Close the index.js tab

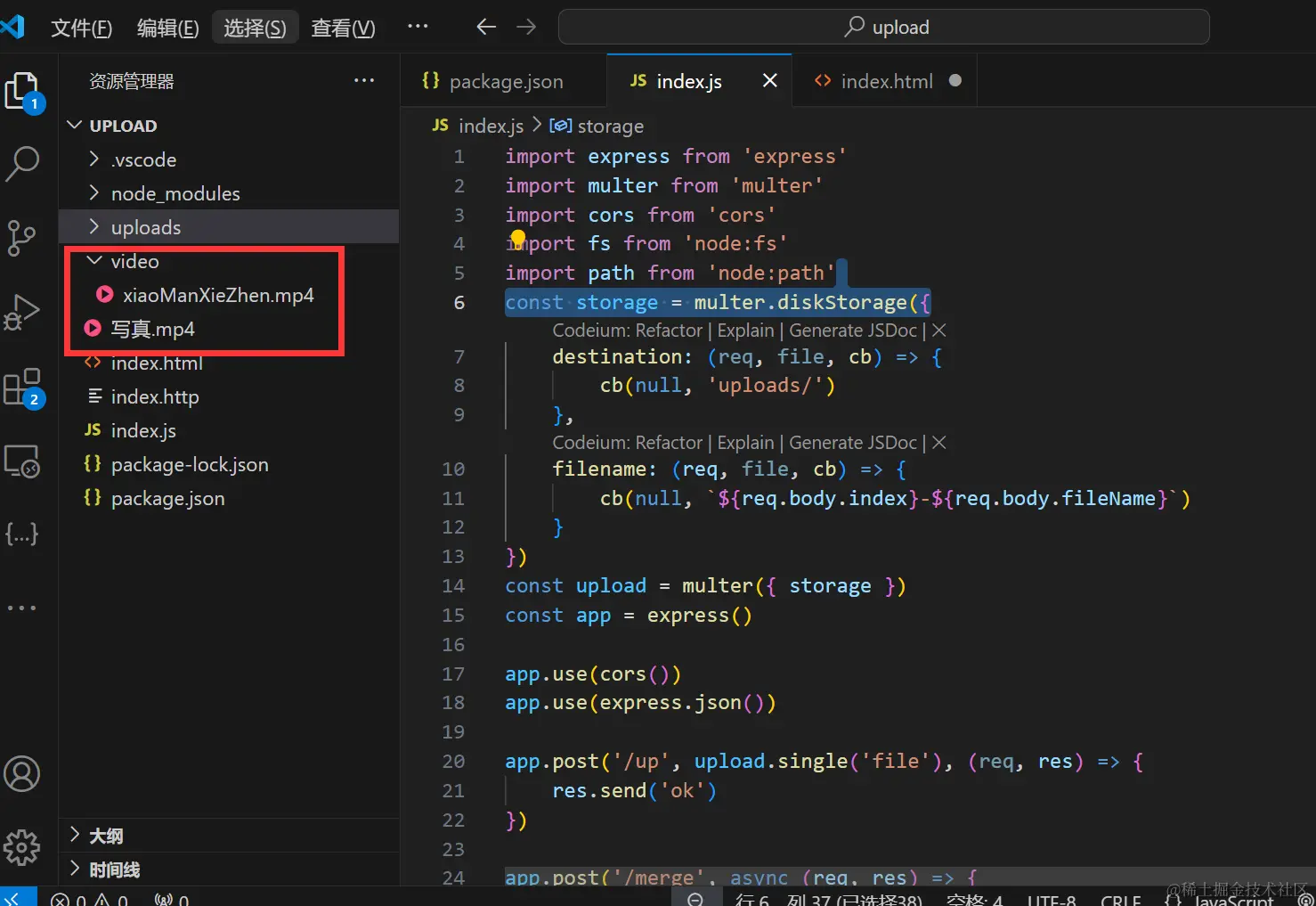pos(770,80)
